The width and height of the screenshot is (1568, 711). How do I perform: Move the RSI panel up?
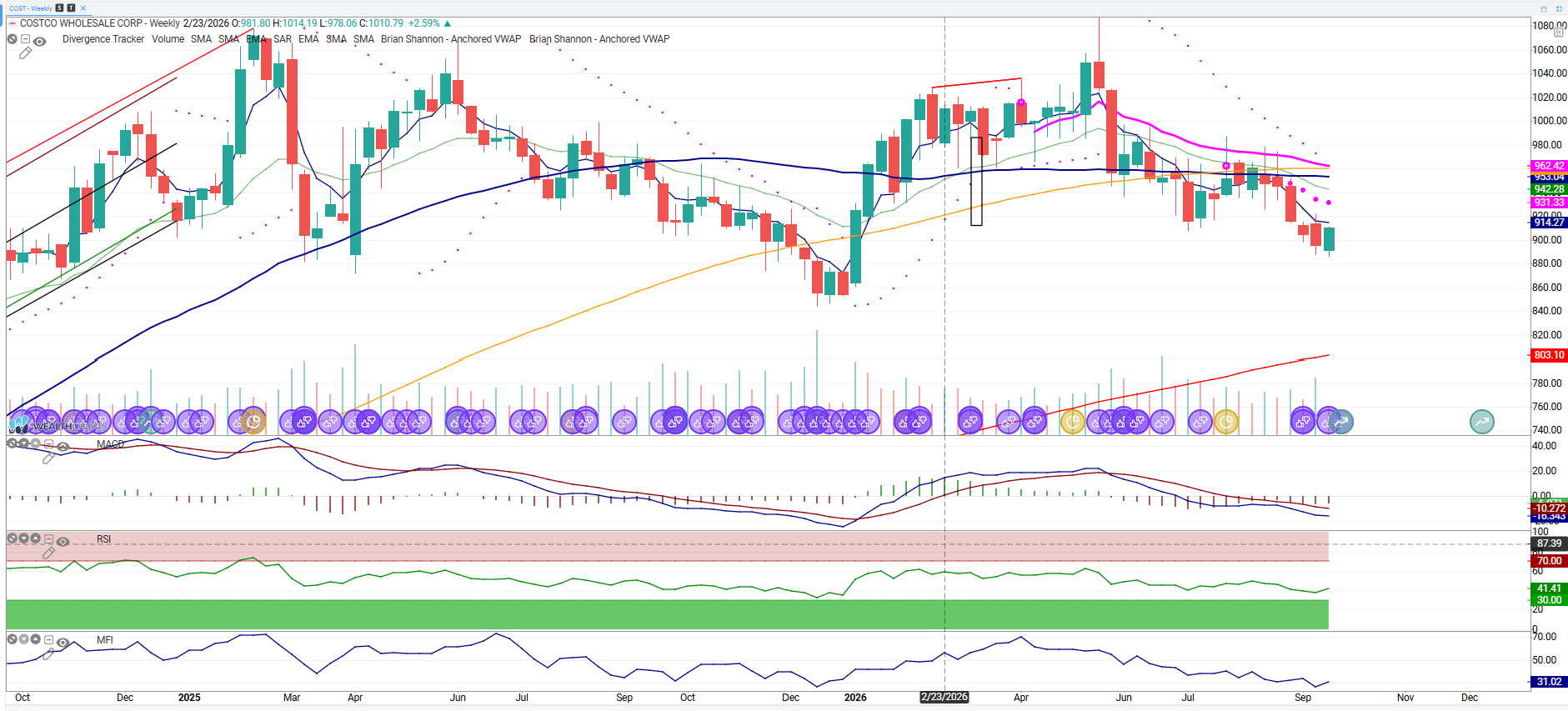(x=36, y=538)
